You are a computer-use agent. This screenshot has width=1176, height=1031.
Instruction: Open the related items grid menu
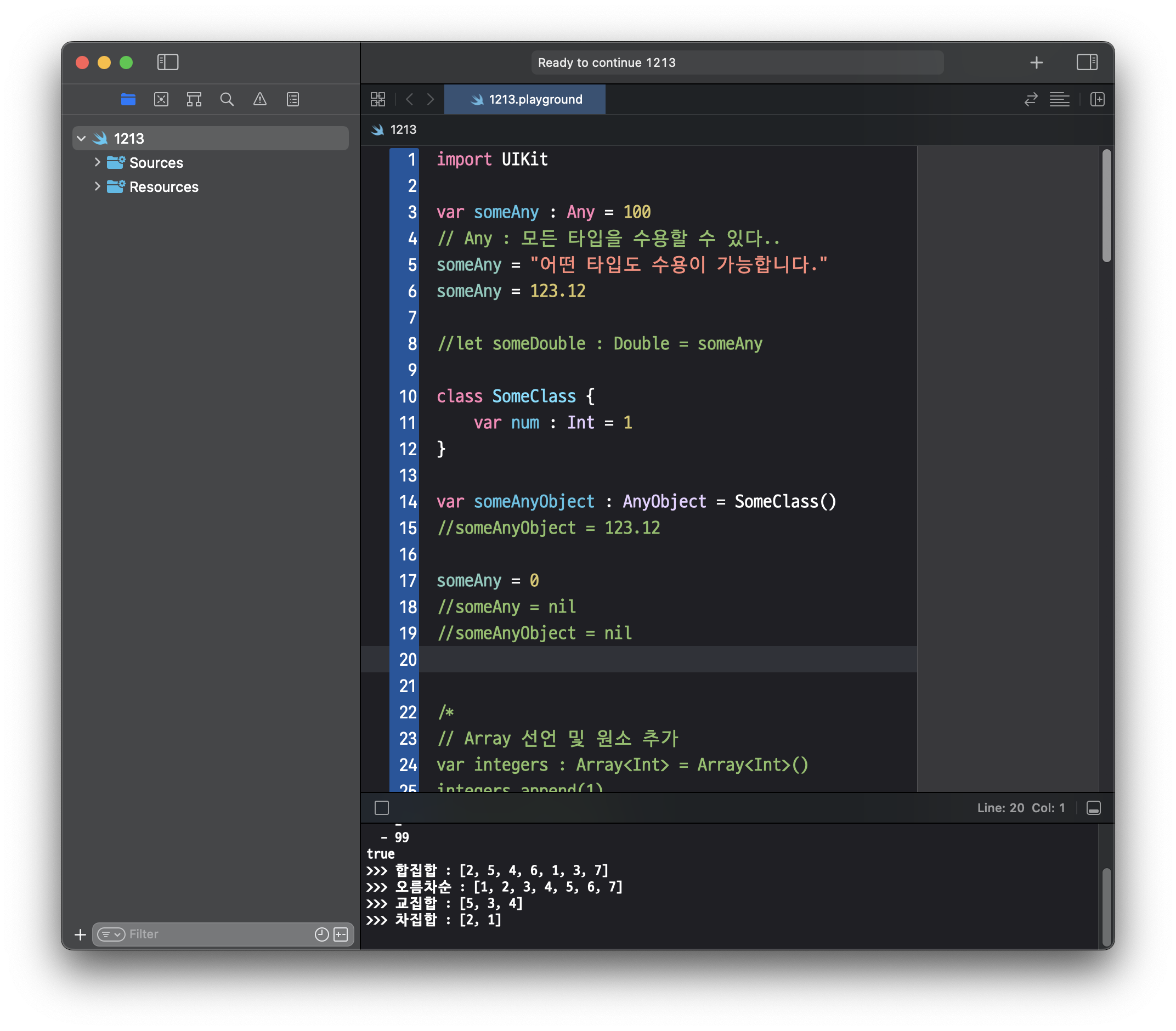pos(378,99)
